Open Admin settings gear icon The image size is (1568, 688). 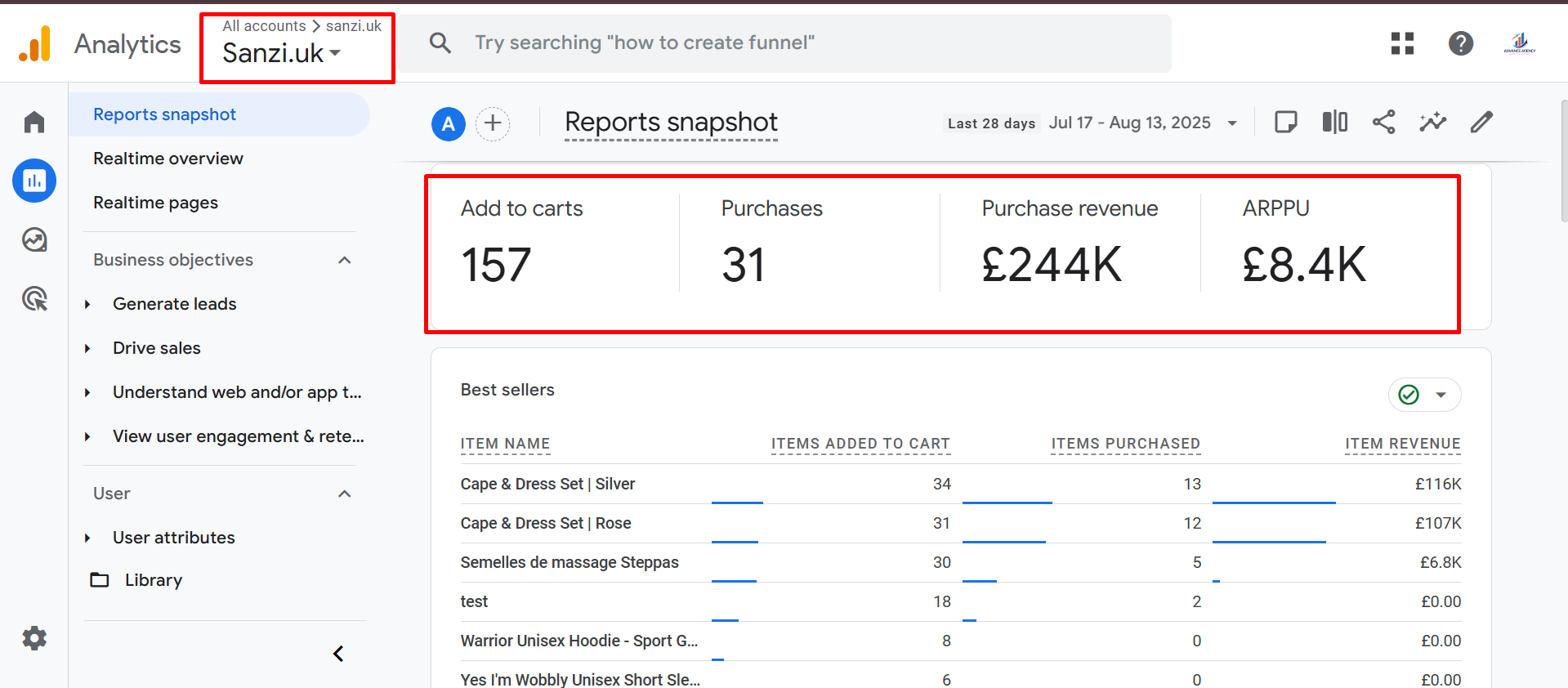(x=34, y=638)
